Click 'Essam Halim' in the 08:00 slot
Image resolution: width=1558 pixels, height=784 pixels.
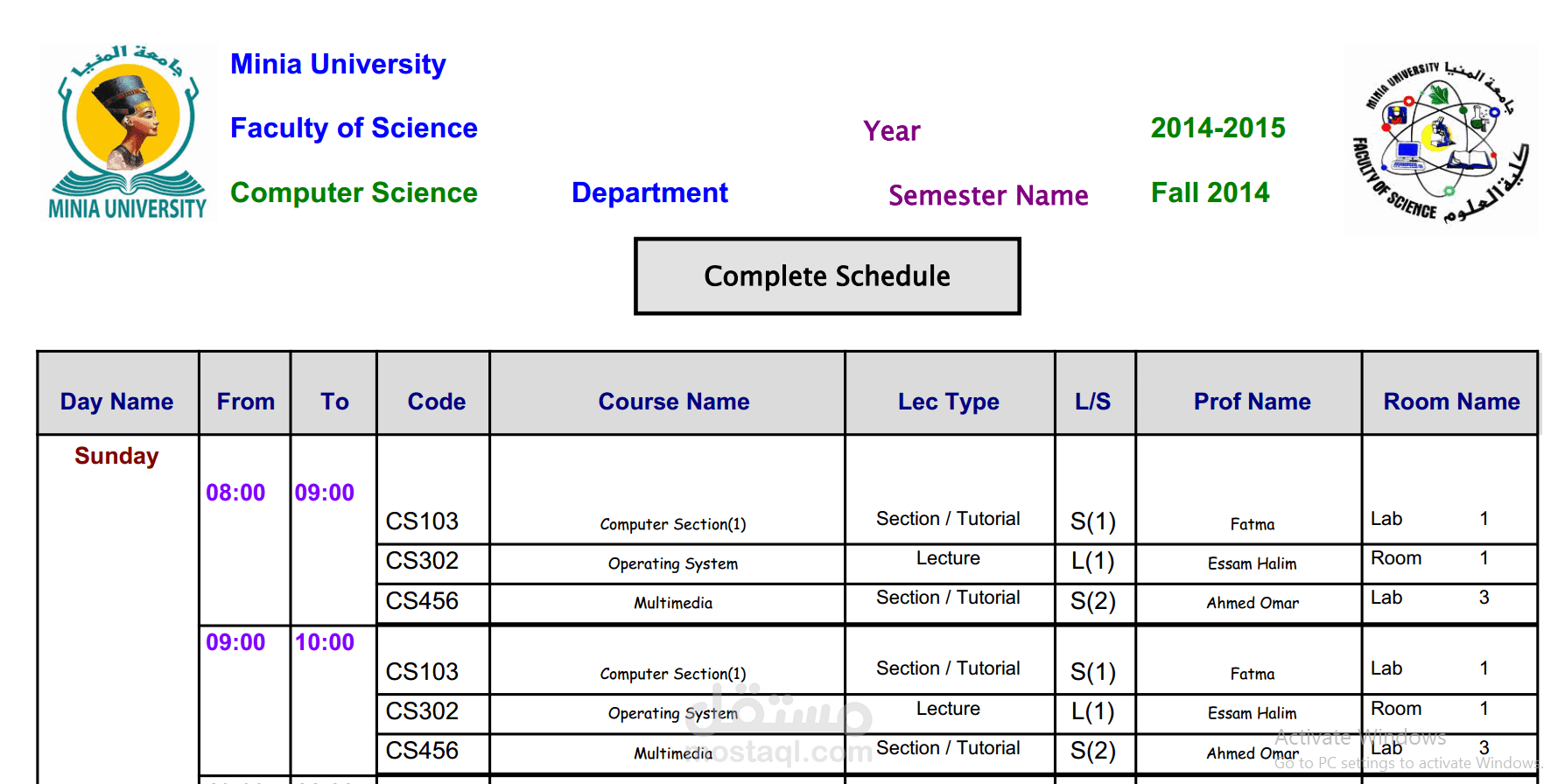click(1253, 563)
